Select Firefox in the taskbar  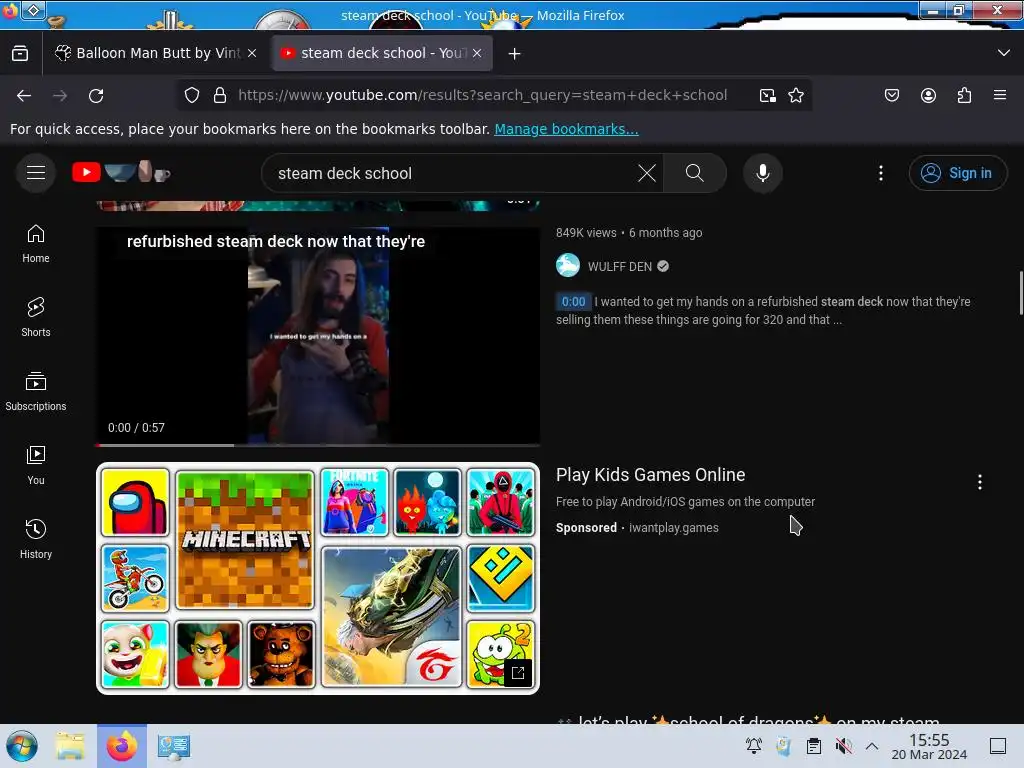122,746
